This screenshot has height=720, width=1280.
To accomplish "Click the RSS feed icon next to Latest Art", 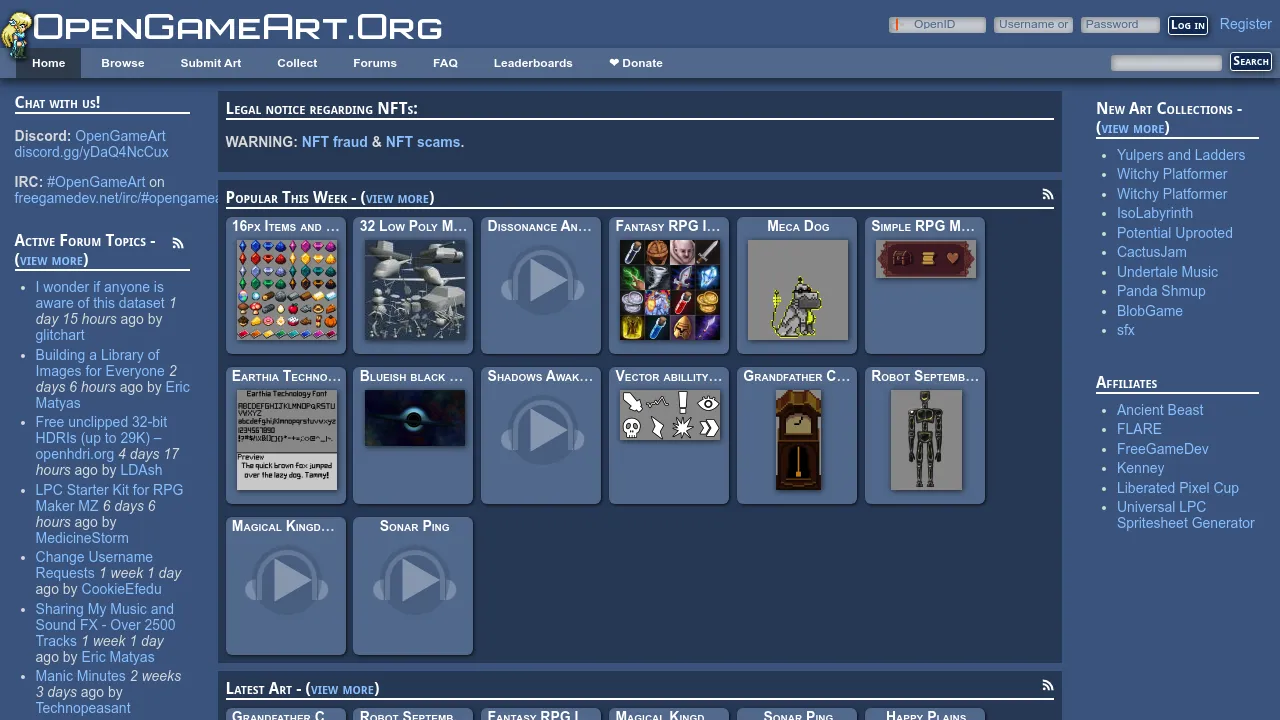I will [1048, 685].
